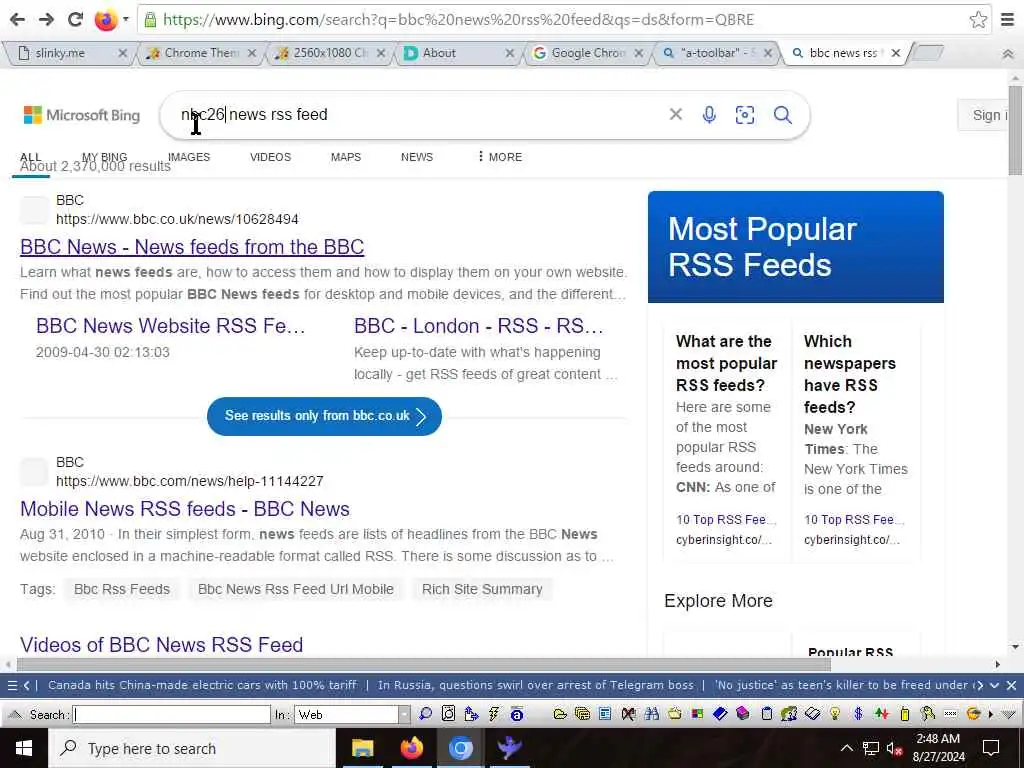Open the Windows Start button
Viewport: 1024px width, 768px height.
24,748
